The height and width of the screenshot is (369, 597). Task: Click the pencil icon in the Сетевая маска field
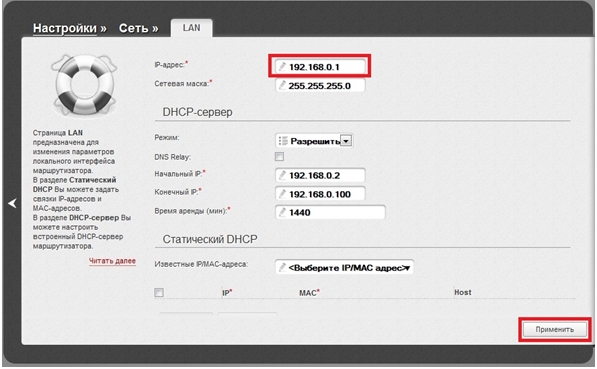[282, 85]
